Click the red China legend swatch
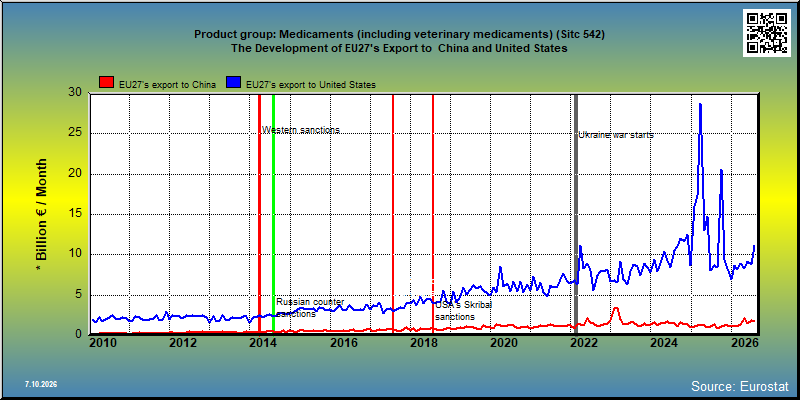Image resolution: width=800 pixels, height=400 pixels. 106,83
